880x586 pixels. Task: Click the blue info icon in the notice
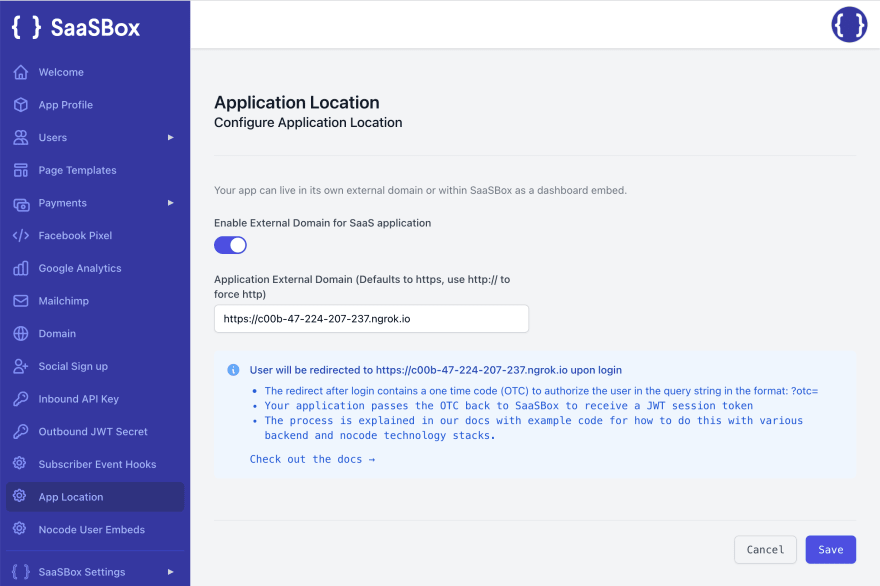point(233,370)
